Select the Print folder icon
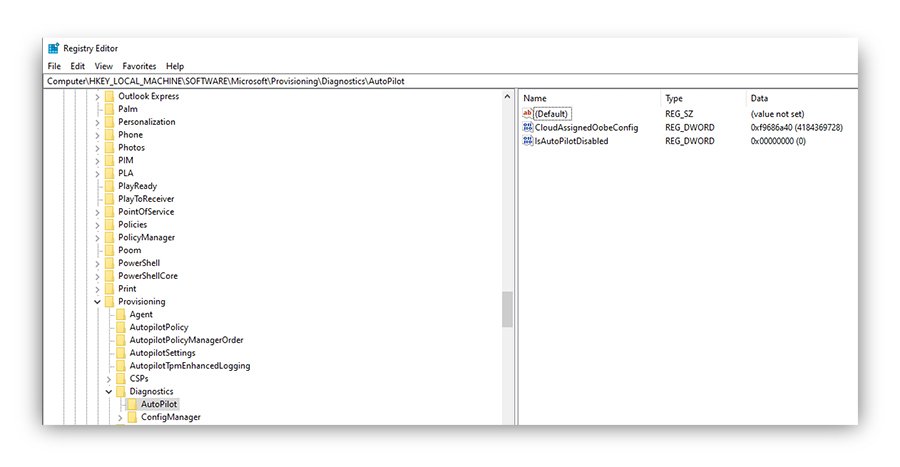The height and width of the screenshot is (467, 900). click(x=109, y=289)
